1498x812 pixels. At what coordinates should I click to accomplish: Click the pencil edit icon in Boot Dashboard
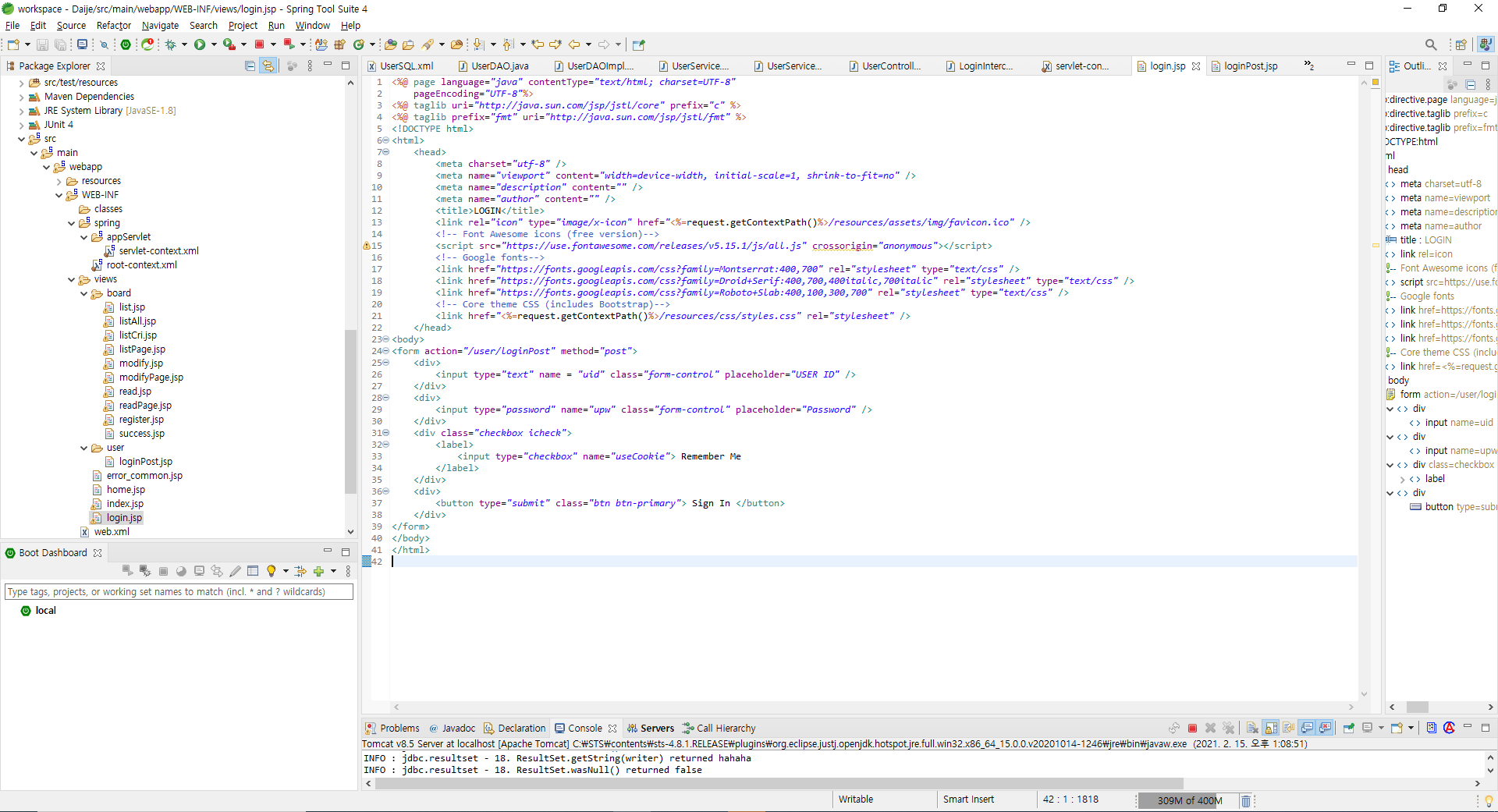pyautogui.click(x=235, y=571)
